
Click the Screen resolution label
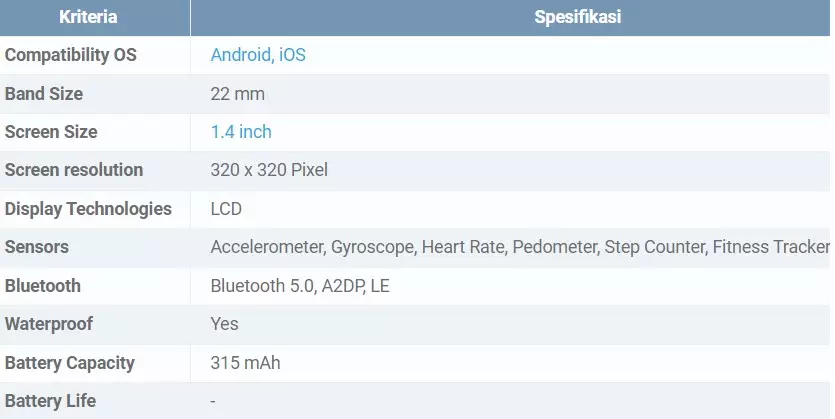[74, 170]
